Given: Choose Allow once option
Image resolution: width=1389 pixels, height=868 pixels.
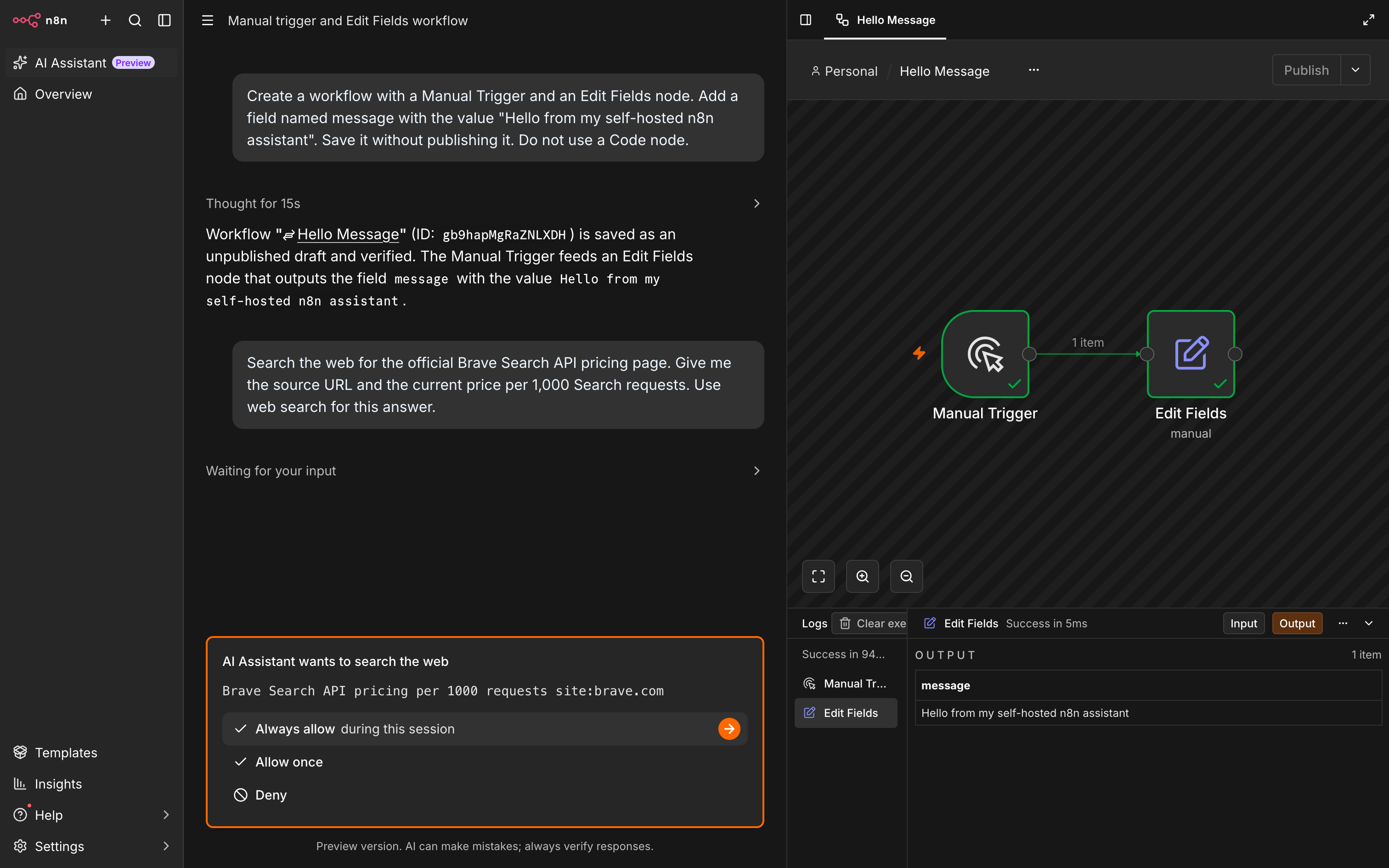Looking at the screenshot, I should tap(485, 762).
